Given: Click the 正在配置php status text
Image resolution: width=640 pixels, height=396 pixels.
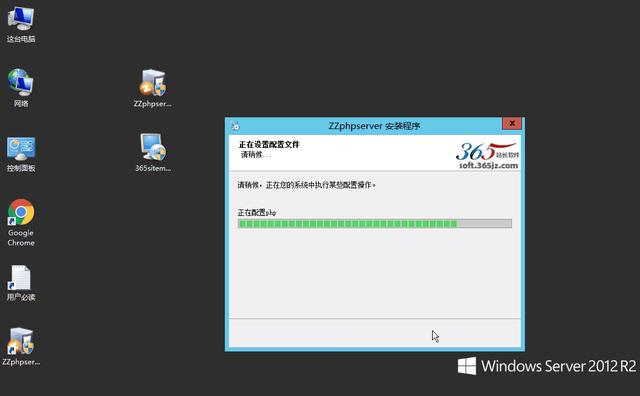Looking at the screenshot, I should pyautogui.click(x=257, y=213).
